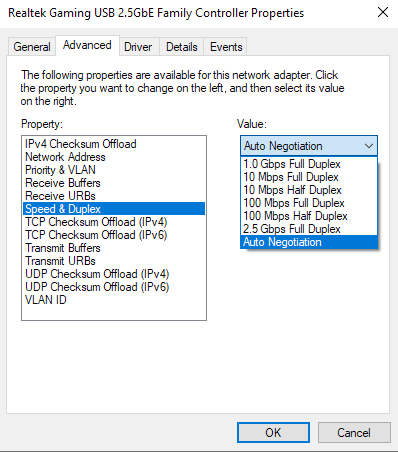Open the Driver tab
The width and height of the screenshot is (398, 452).
pos(138,47)
